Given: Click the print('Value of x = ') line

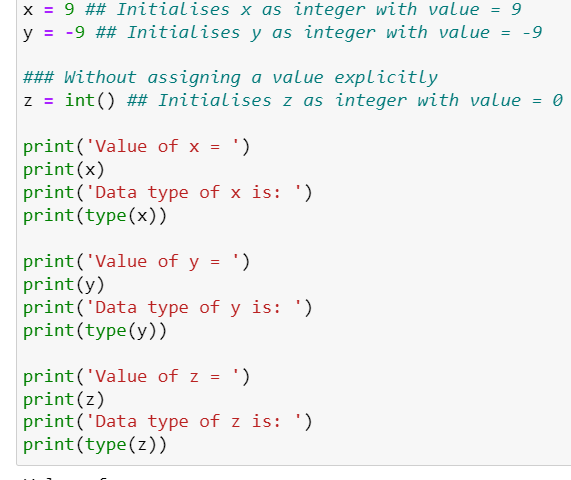Looking at the screenshot, I should (137, 147).
